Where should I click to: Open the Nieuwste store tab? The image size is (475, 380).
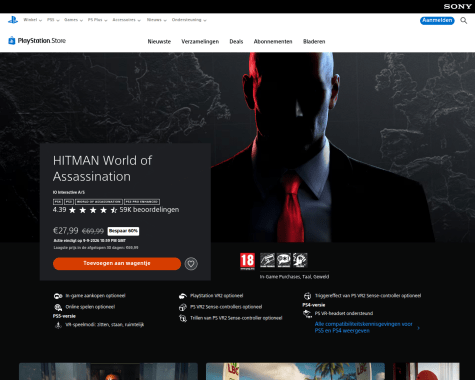click(159, 42)
